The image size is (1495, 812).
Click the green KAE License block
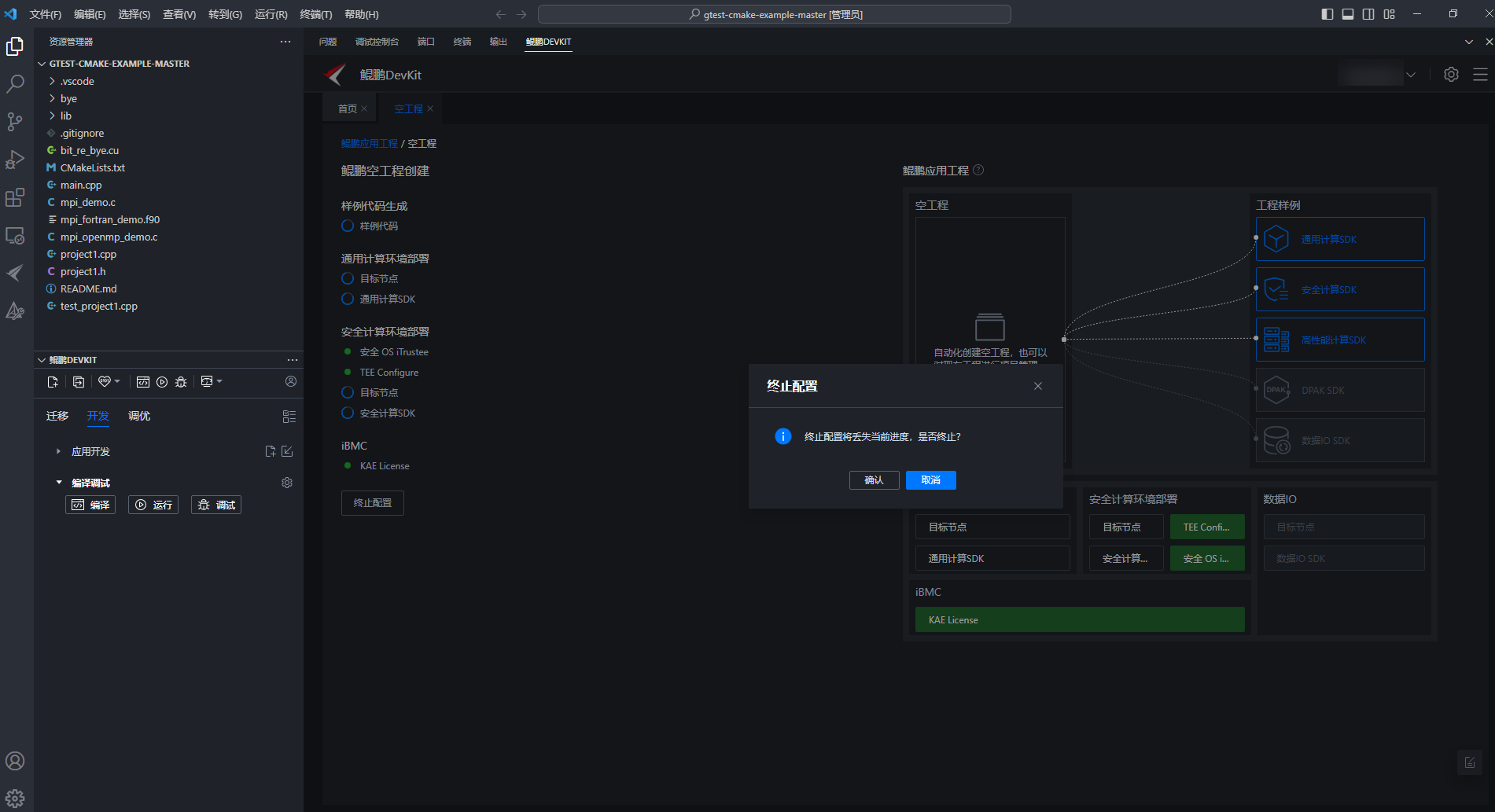coord(1080,619)
